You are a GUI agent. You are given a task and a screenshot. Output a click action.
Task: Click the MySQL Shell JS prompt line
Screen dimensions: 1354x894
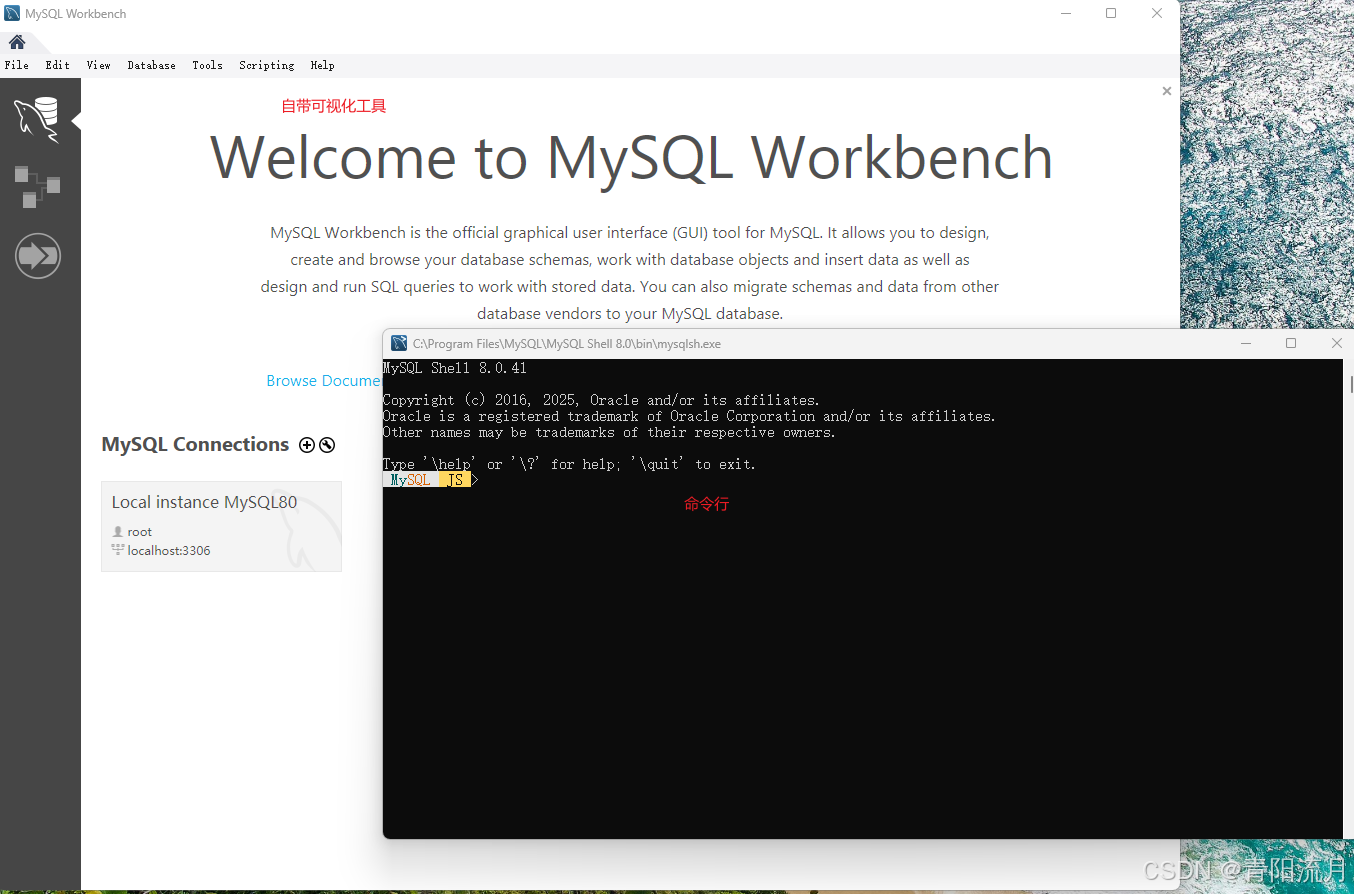[x=431, y=480]
